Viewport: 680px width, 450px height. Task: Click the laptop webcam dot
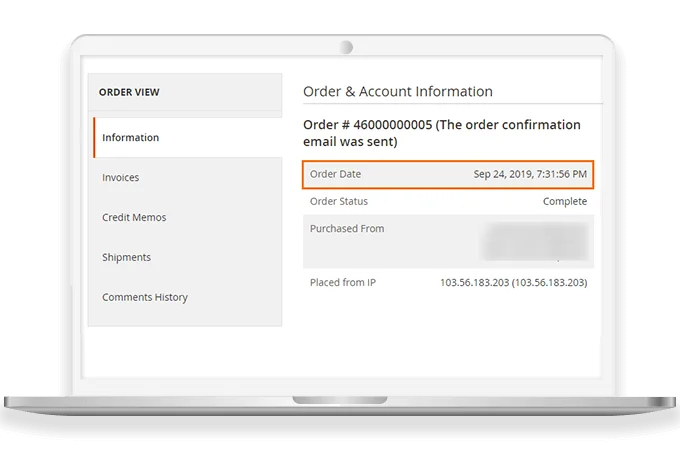(346, 47)
